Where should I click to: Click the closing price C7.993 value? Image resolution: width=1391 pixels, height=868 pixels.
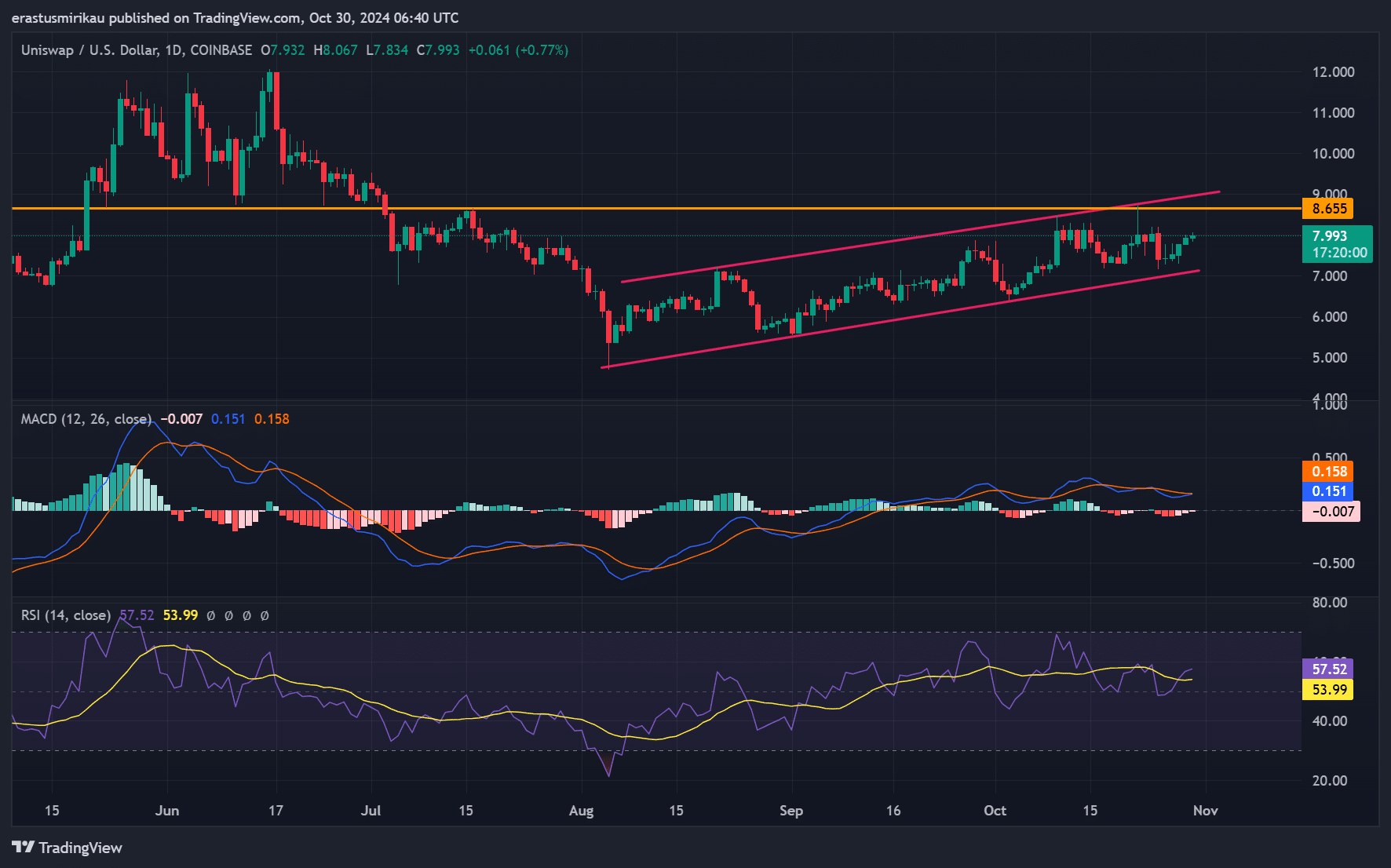(438, 50)
